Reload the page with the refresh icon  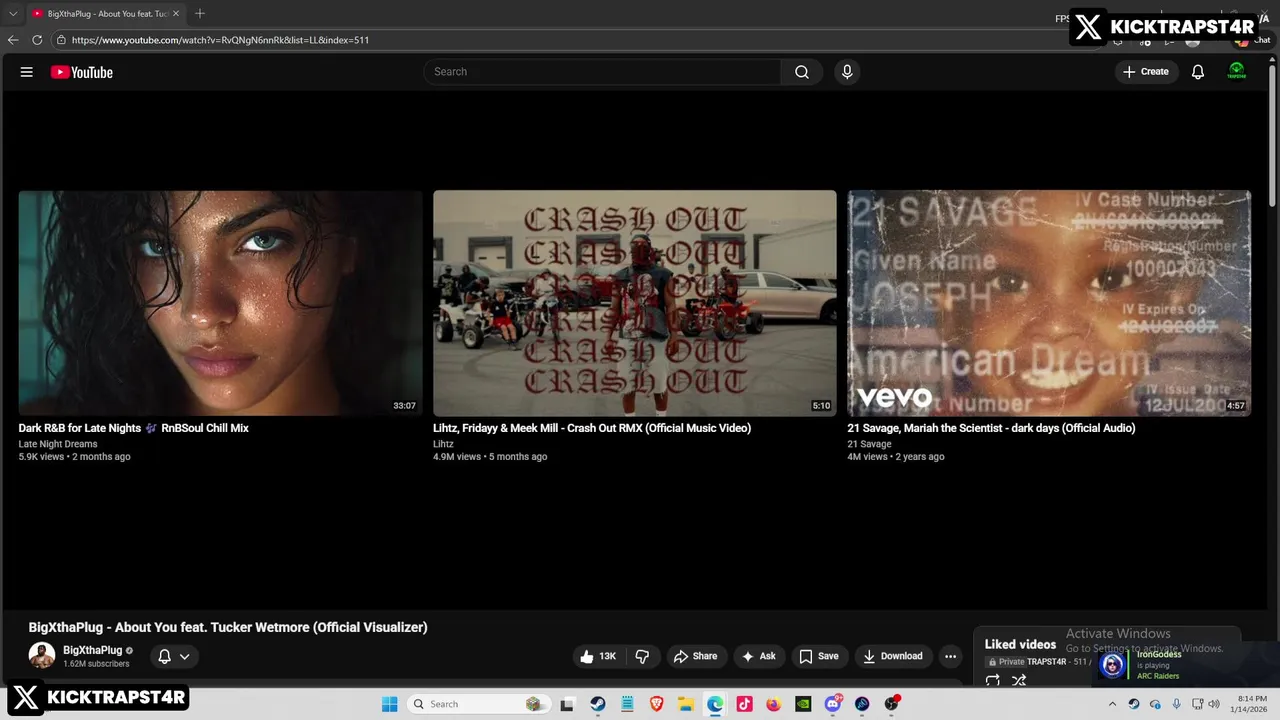click(x=37, y=40)
